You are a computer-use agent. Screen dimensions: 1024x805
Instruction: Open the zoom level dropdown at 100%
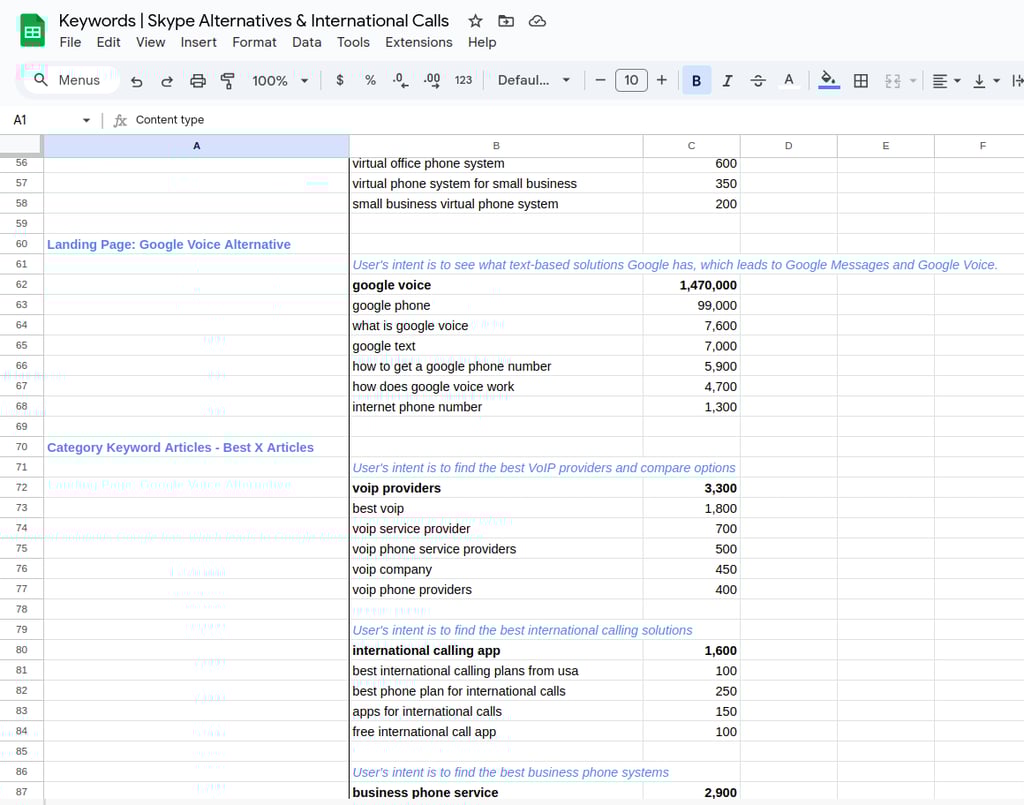coord(280,81)
